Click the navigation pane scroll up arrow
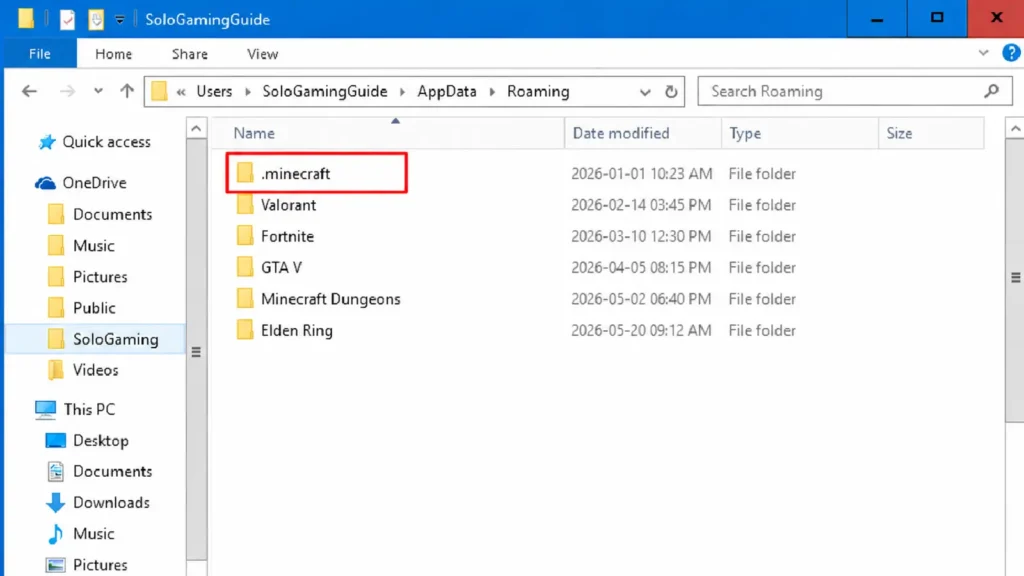 coord(196,129)
